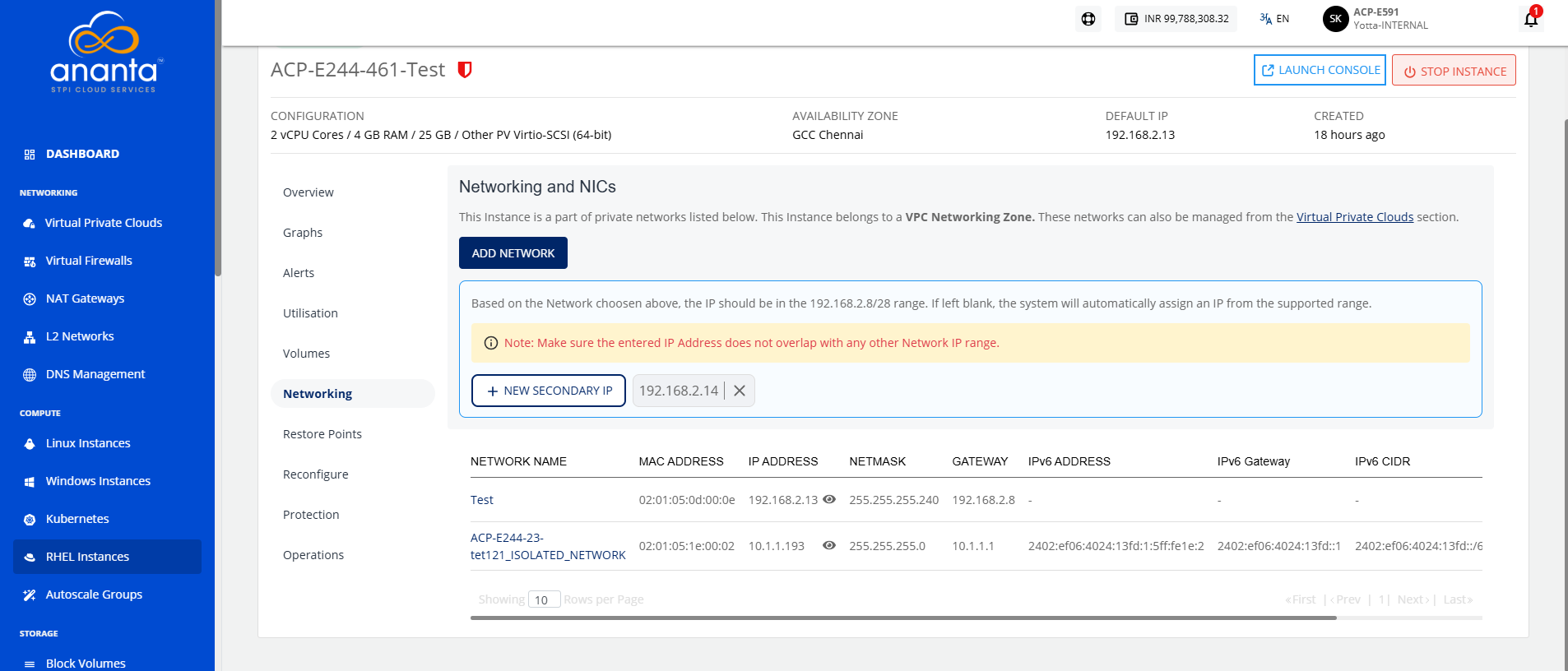
Task: Click the L2 Networks sidebar icon
Action: click(30, 337)
